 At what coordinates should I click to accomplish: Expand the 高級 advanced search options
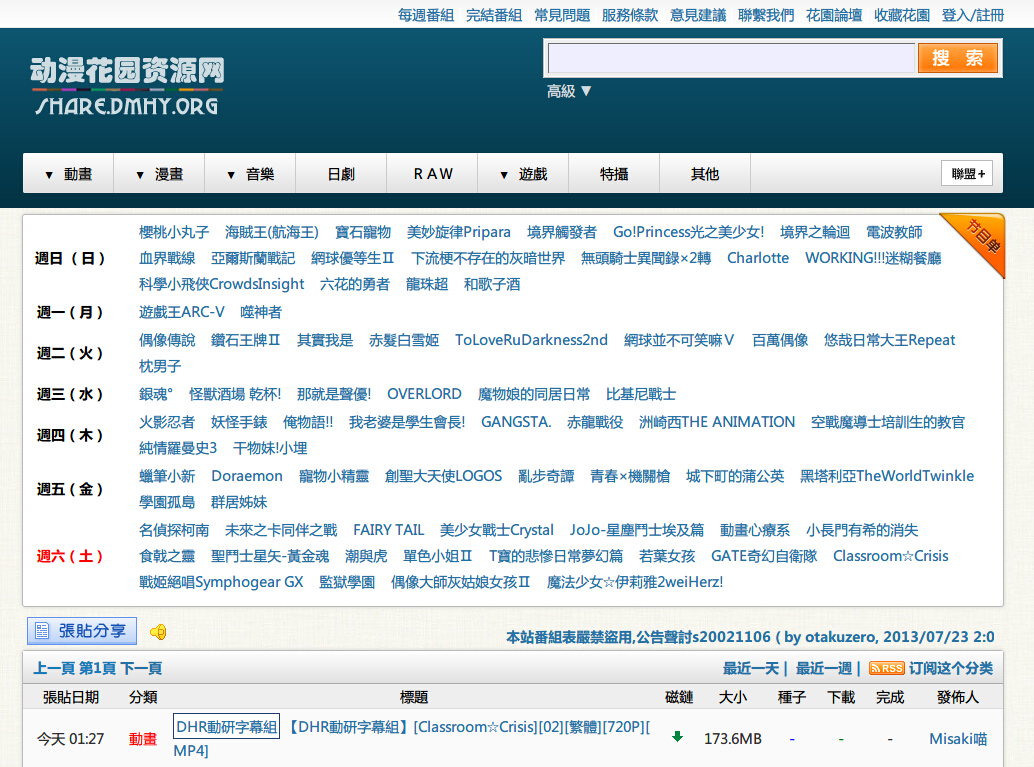pyautogui.click(x=570, y=91)
